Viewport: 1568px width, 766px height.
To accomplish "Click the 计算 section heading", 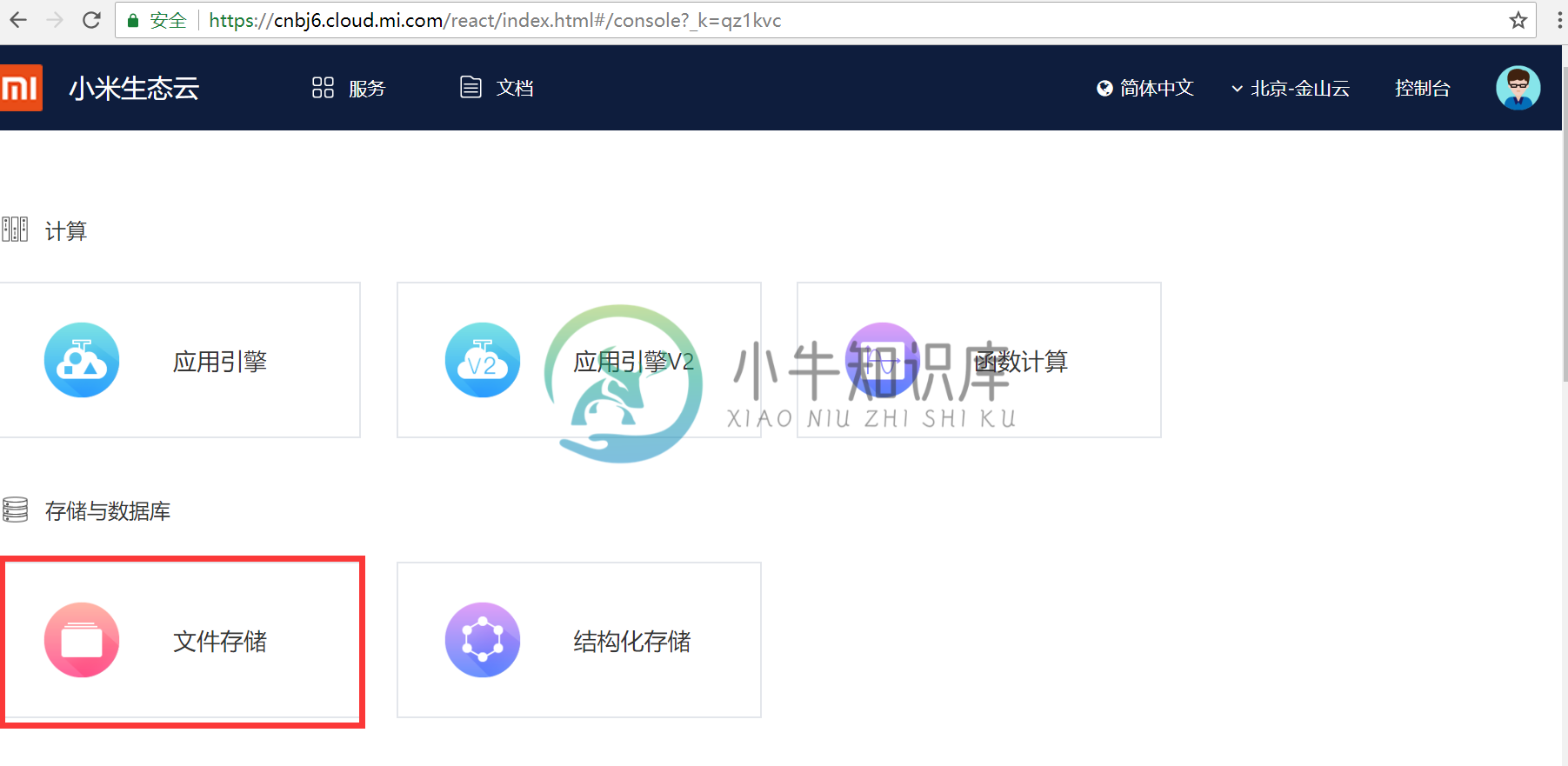I will click(66, 230).
